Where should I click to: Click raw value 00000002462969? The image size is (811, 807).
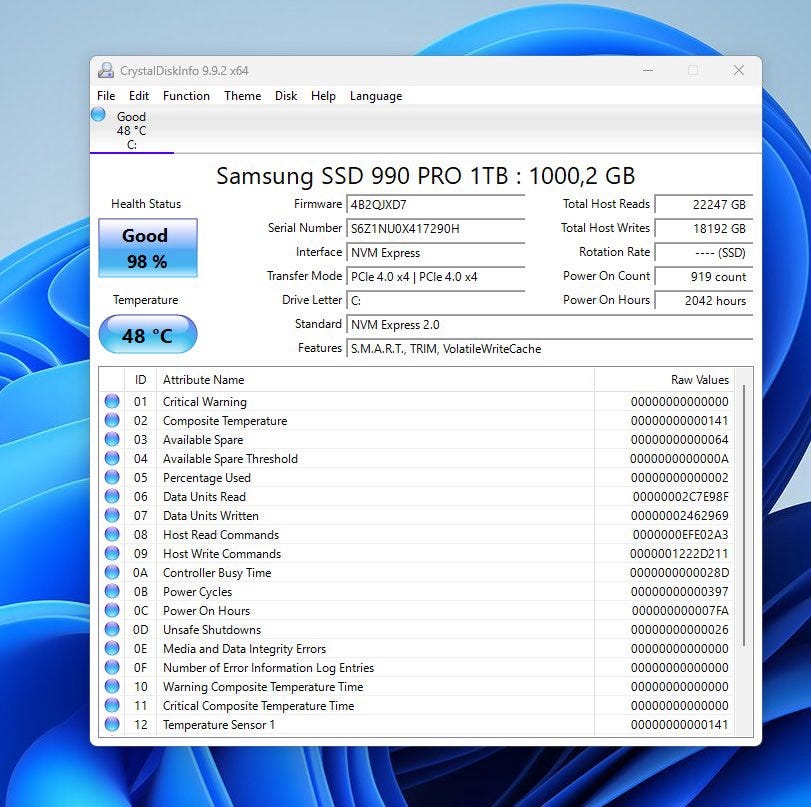(x=680, y=515)
